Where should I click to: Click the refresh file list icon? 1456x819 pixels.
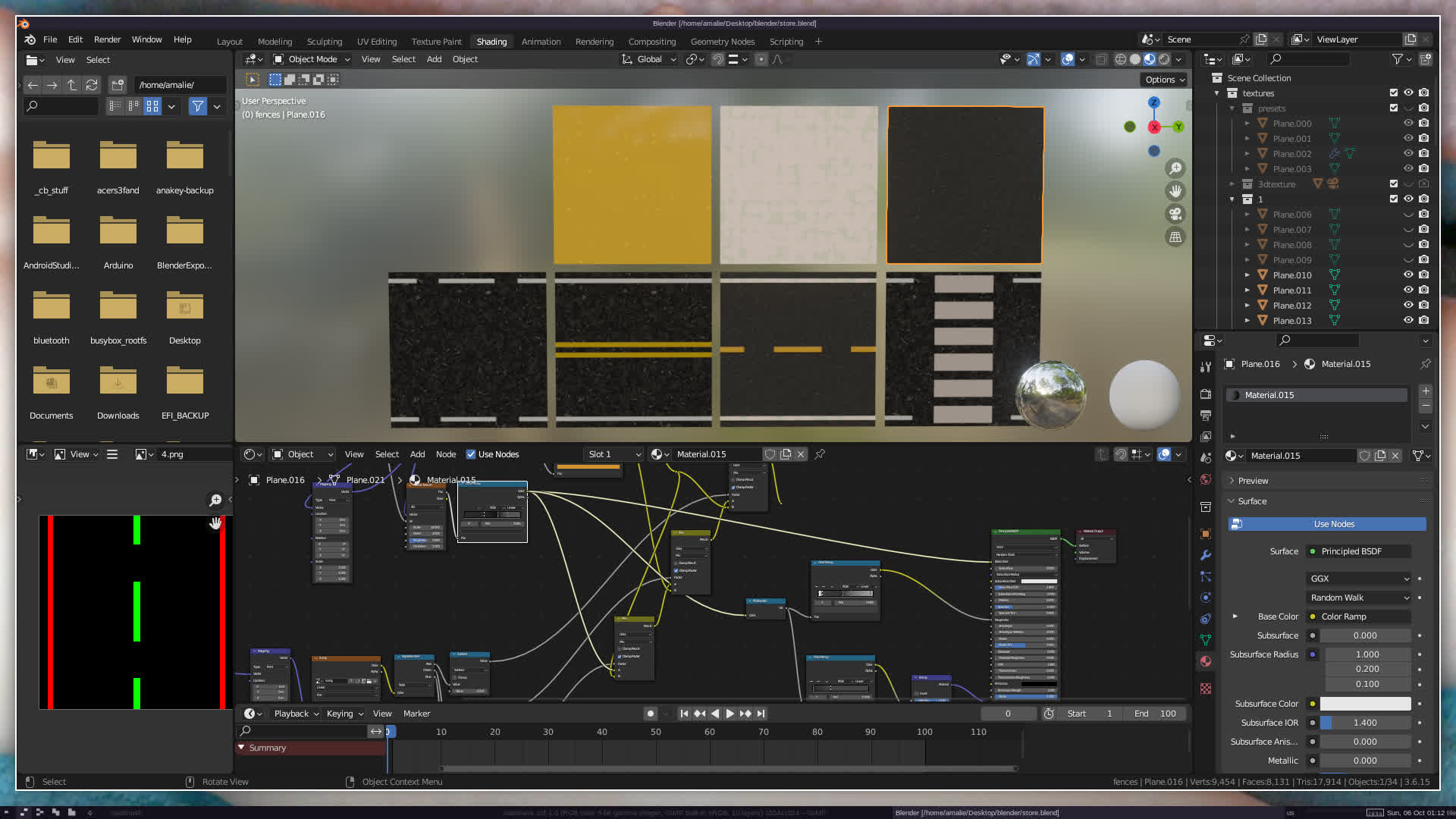(x=92, y=85)
